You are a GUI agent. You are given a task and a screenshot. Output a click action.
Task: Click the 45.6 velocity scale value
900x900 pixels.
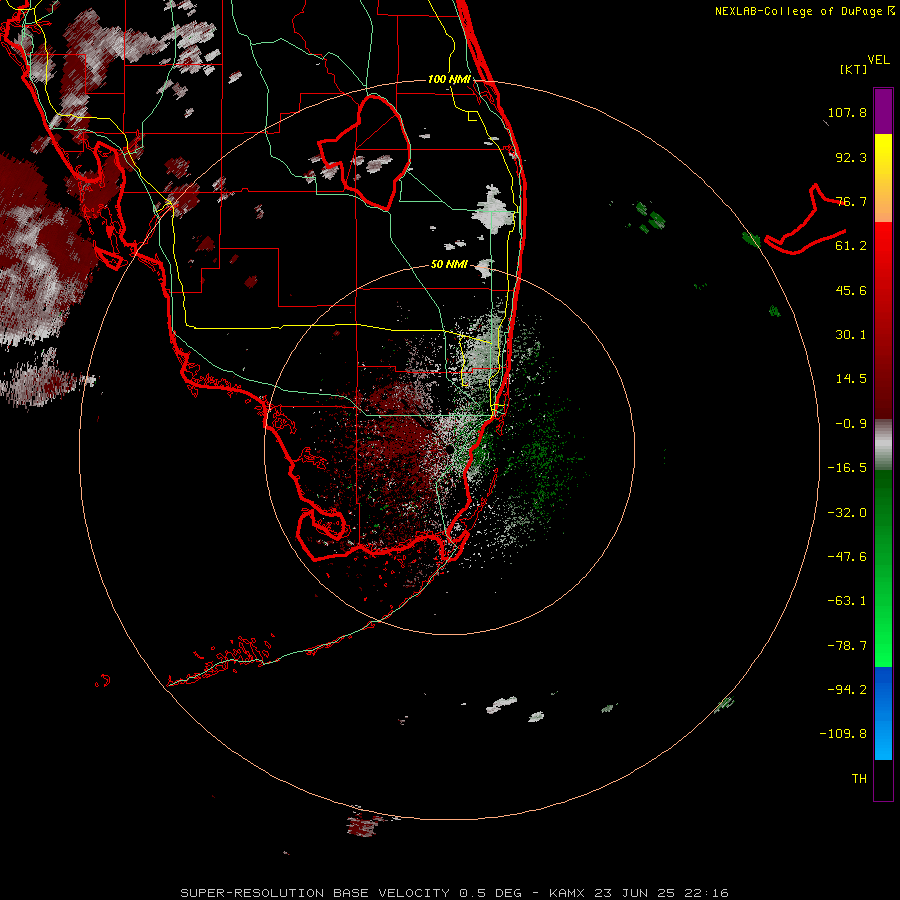pyautogui.click(x=851, y=290)
